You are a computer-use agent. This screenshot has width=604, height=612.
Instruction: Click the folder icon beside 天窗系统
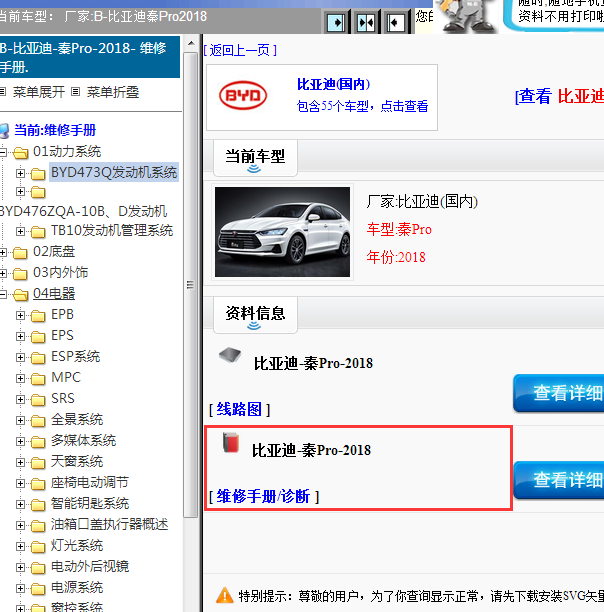pyautogui.click(x=38, y=463)
